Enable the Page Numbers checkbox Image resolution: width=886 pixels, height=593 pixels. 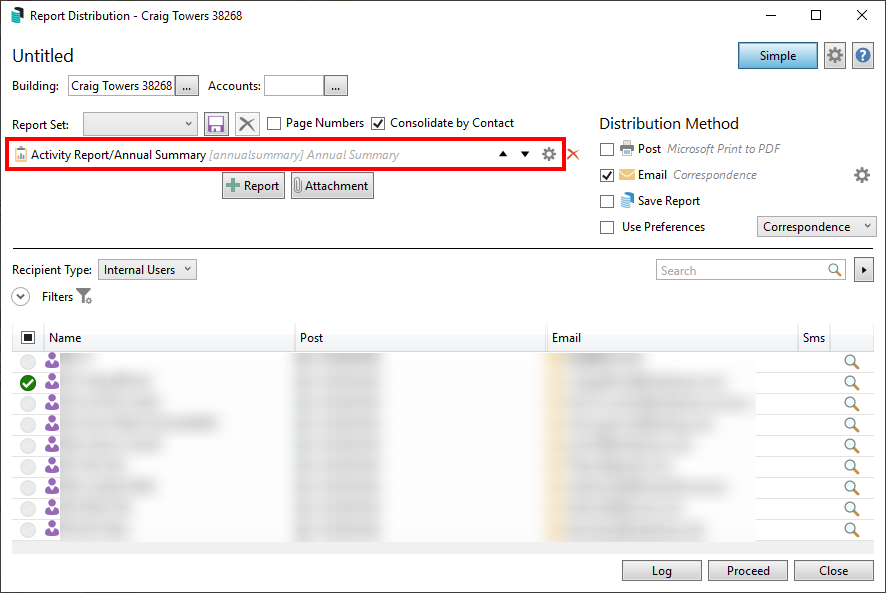274,123
